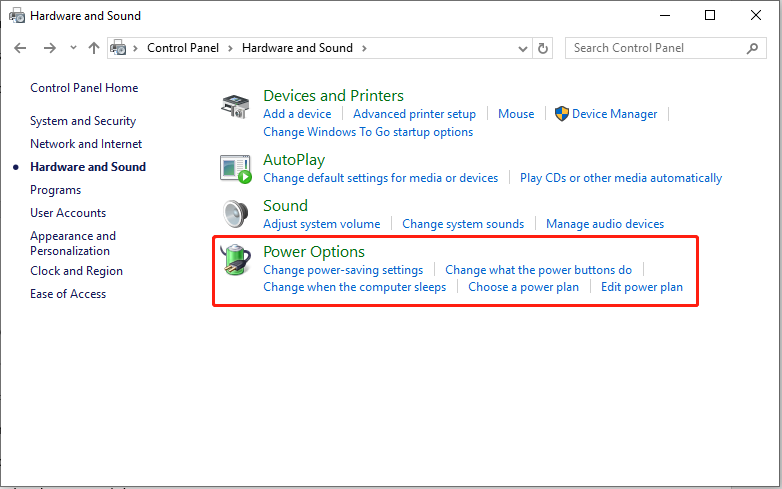Open Appearance and Personalization
782x489 pixels.
(73, 243)
